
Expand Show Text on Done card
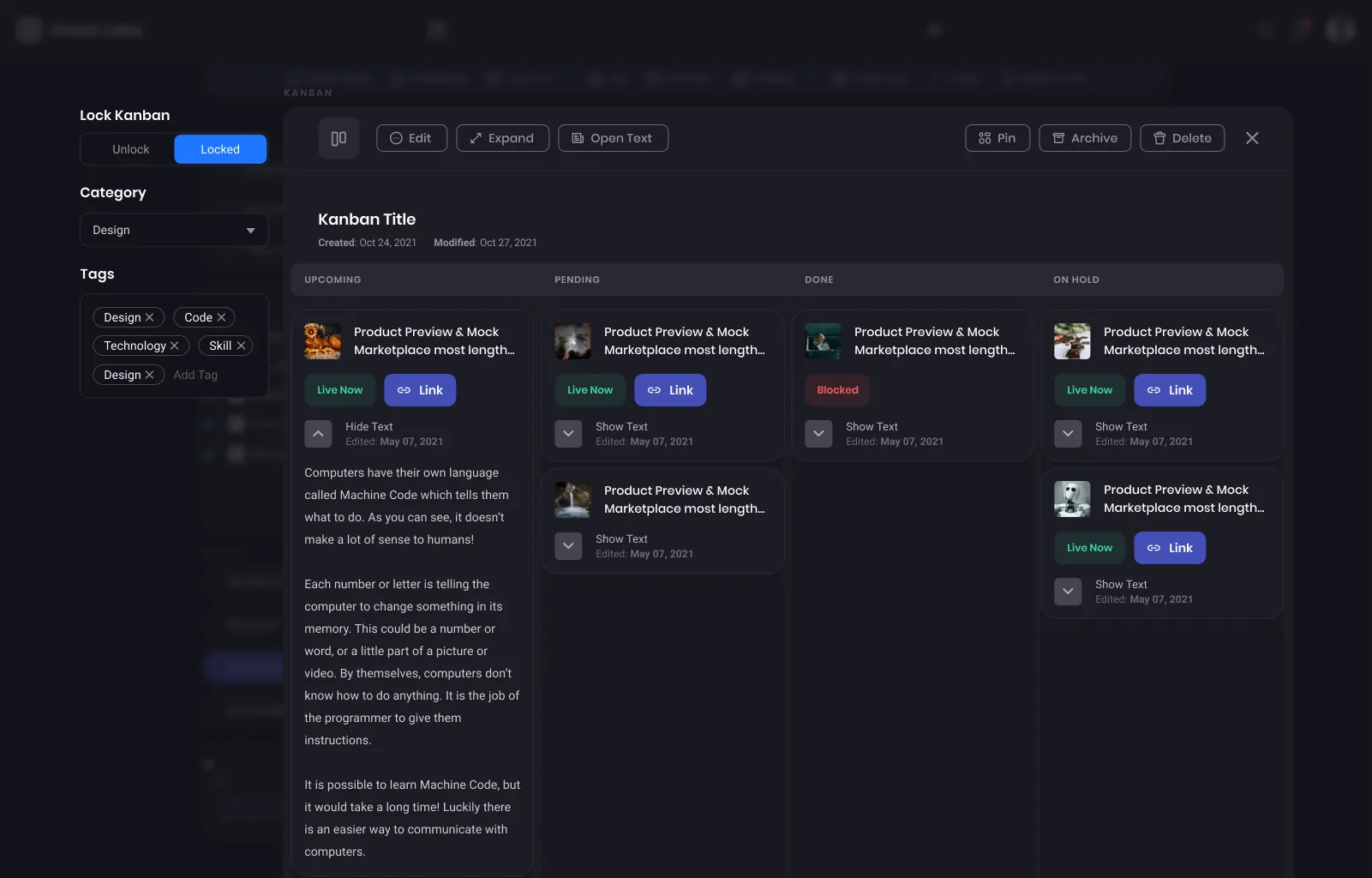(x=818, y=434)
